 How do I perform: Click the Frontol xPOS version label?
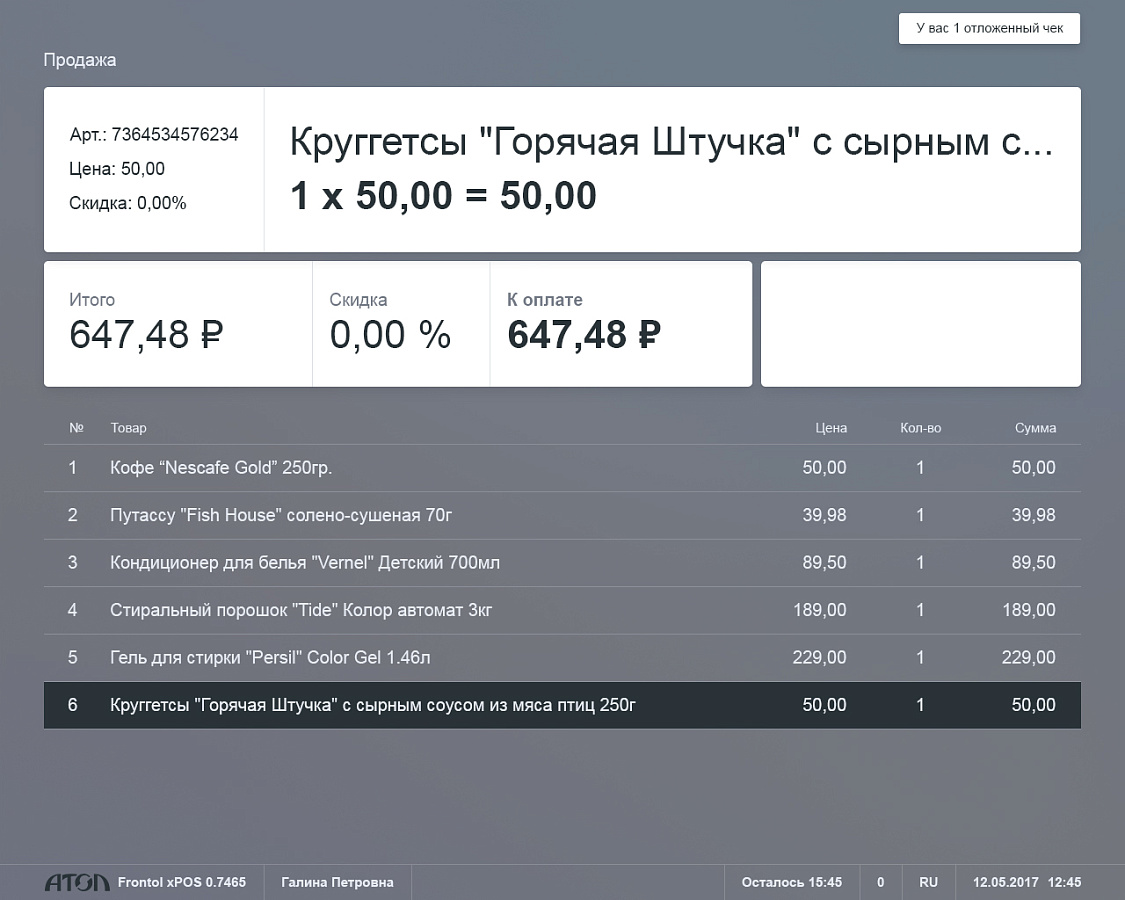point(181,882)
